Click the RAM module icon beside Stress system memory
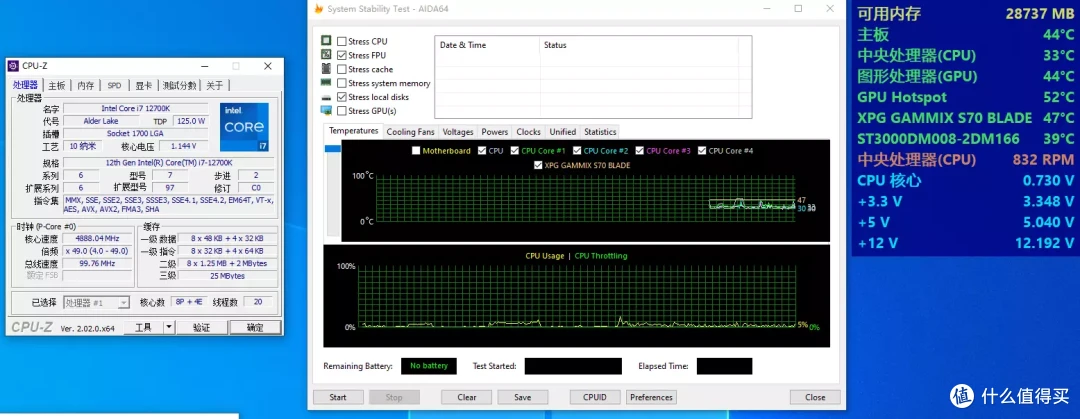 [326, 83]
